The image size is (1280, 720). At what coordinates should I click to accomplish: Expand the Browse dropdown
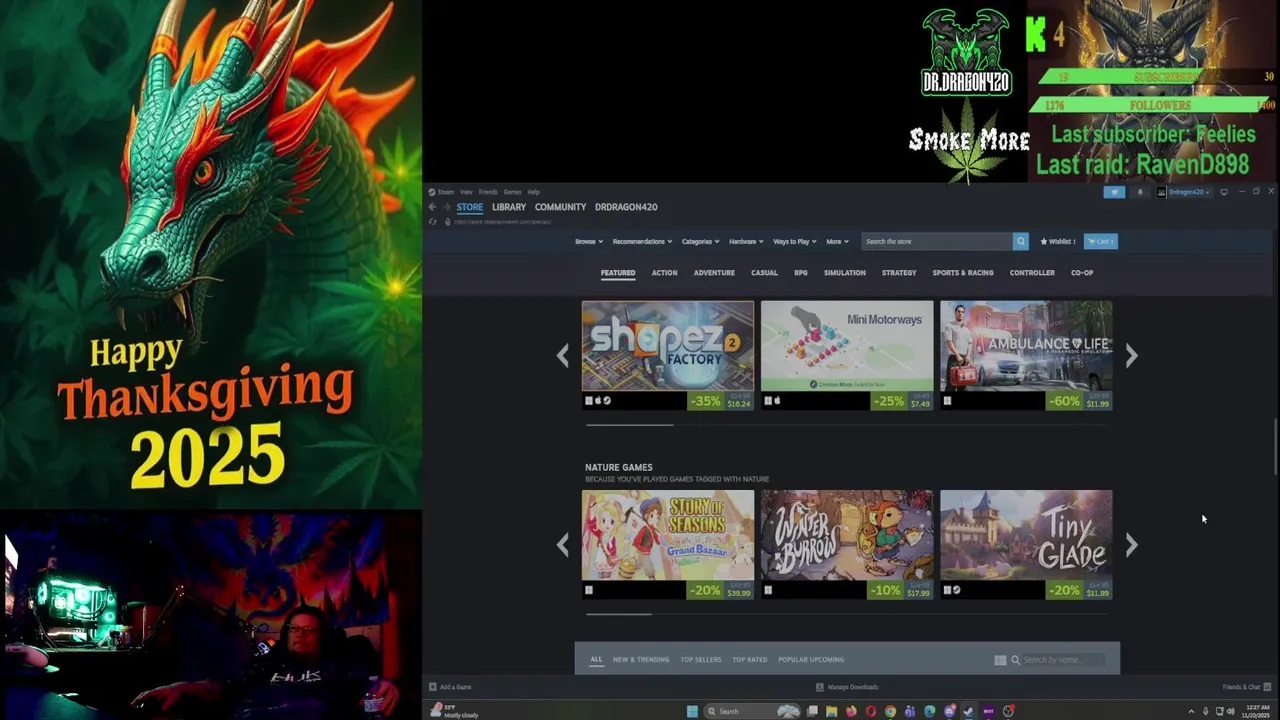[588, 241]
